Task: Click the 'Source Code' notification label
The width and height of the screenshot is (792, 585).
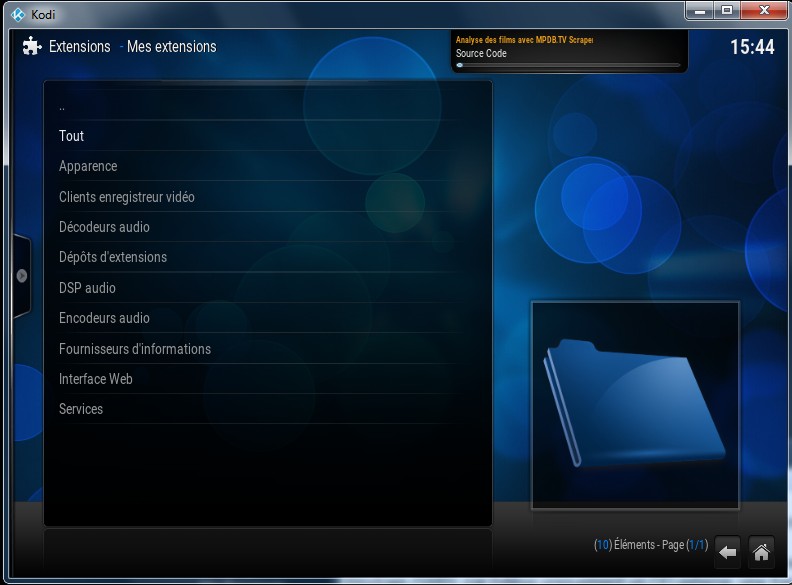Action: (481, 53)
